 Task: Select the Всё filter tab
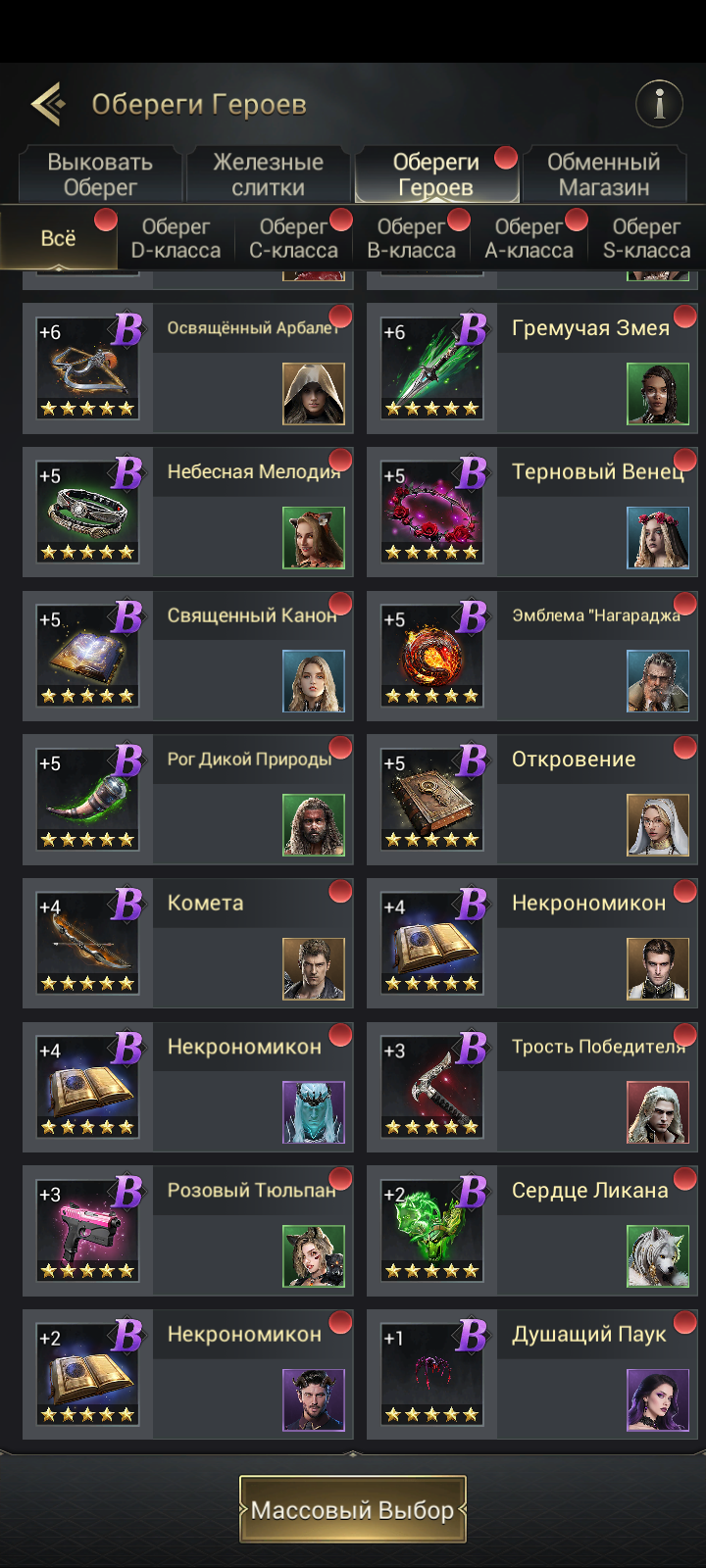tap(59, 237)
